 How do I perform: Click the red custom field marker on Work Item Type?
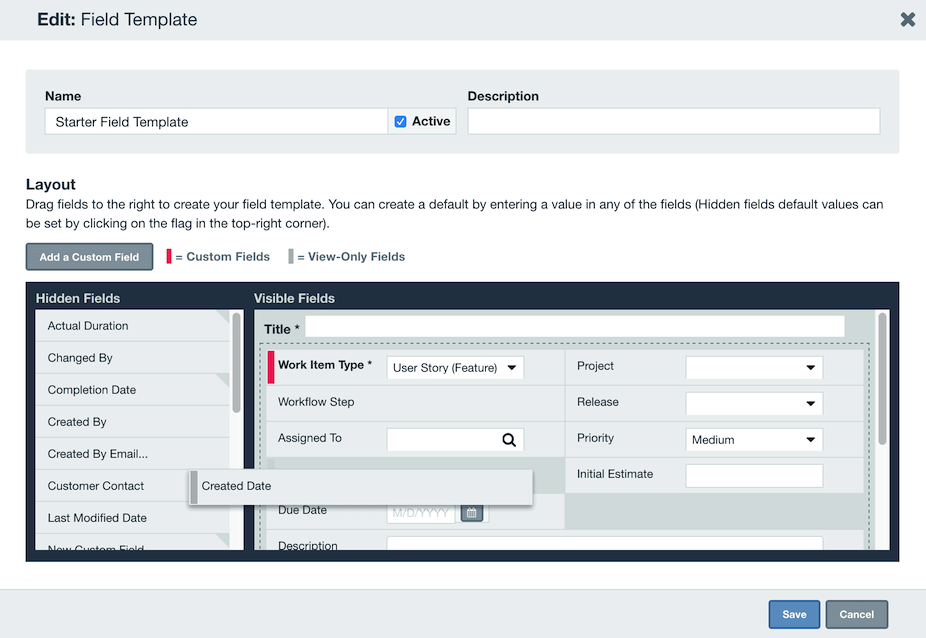pyautogui.click(x=271, y=367)
